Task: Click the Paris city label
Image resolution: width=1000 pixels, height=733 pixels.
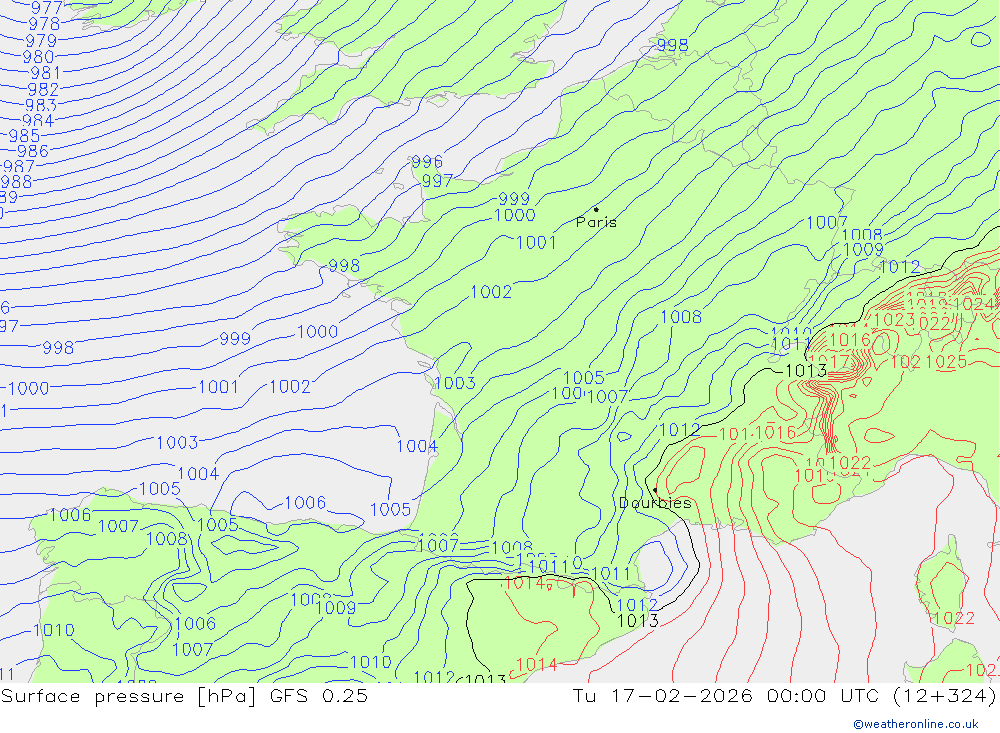Action: (596, 222)
